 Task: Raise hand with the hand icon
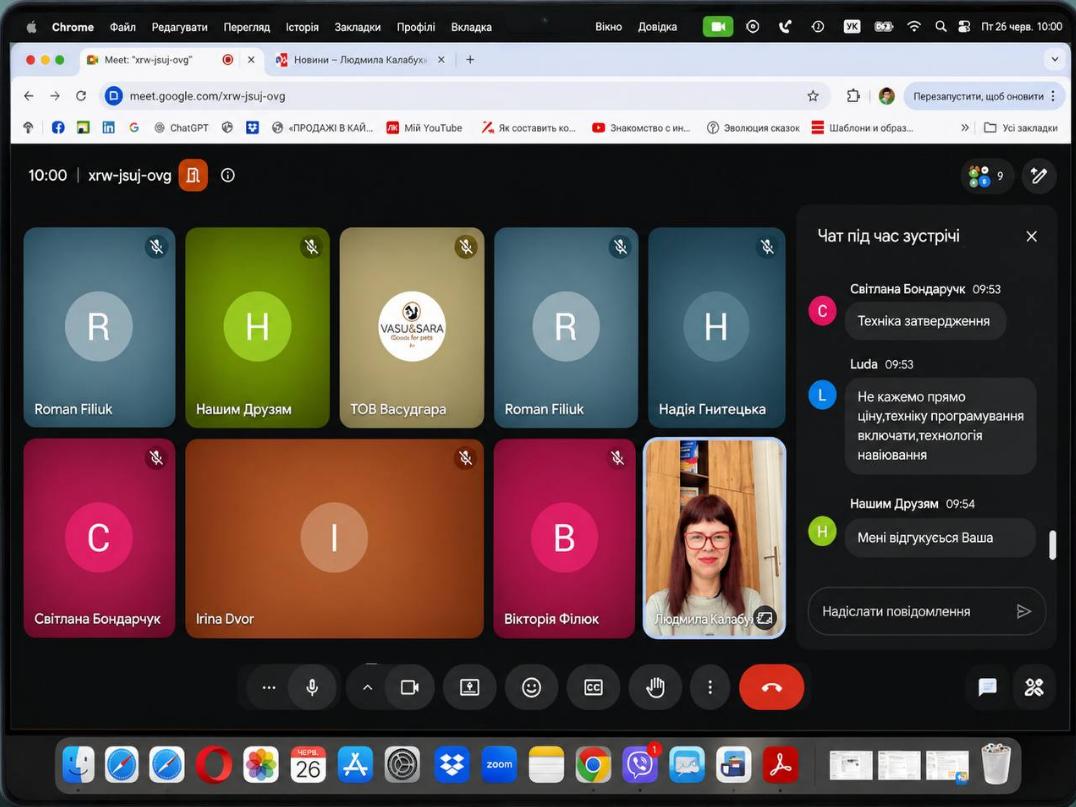[655, 687]
